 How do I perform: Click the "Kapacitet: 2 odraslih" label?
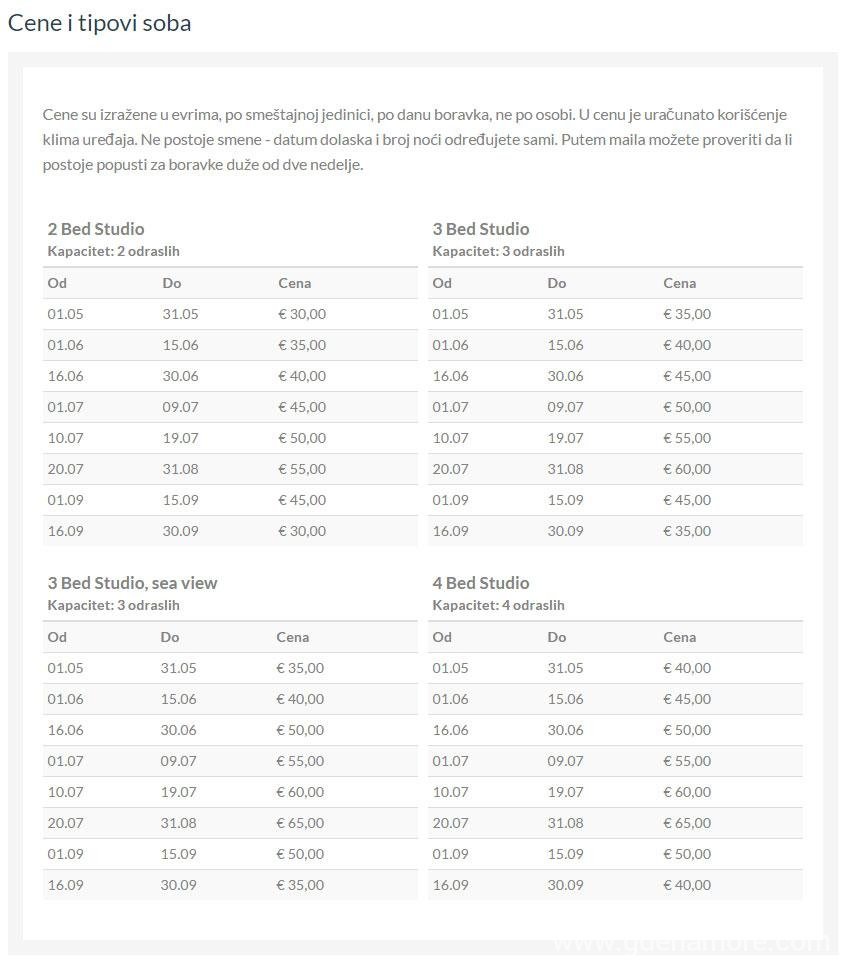(x=113, y=251)
